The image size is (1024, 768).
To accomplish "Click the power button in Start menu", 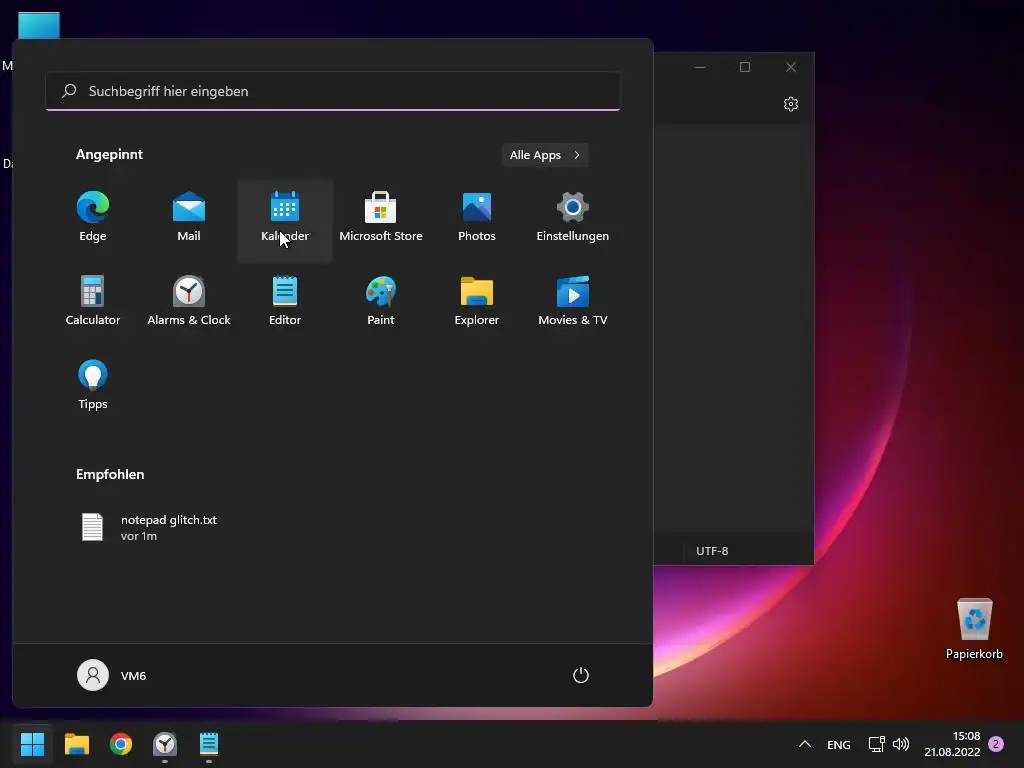I will click(x=581, y=675).
